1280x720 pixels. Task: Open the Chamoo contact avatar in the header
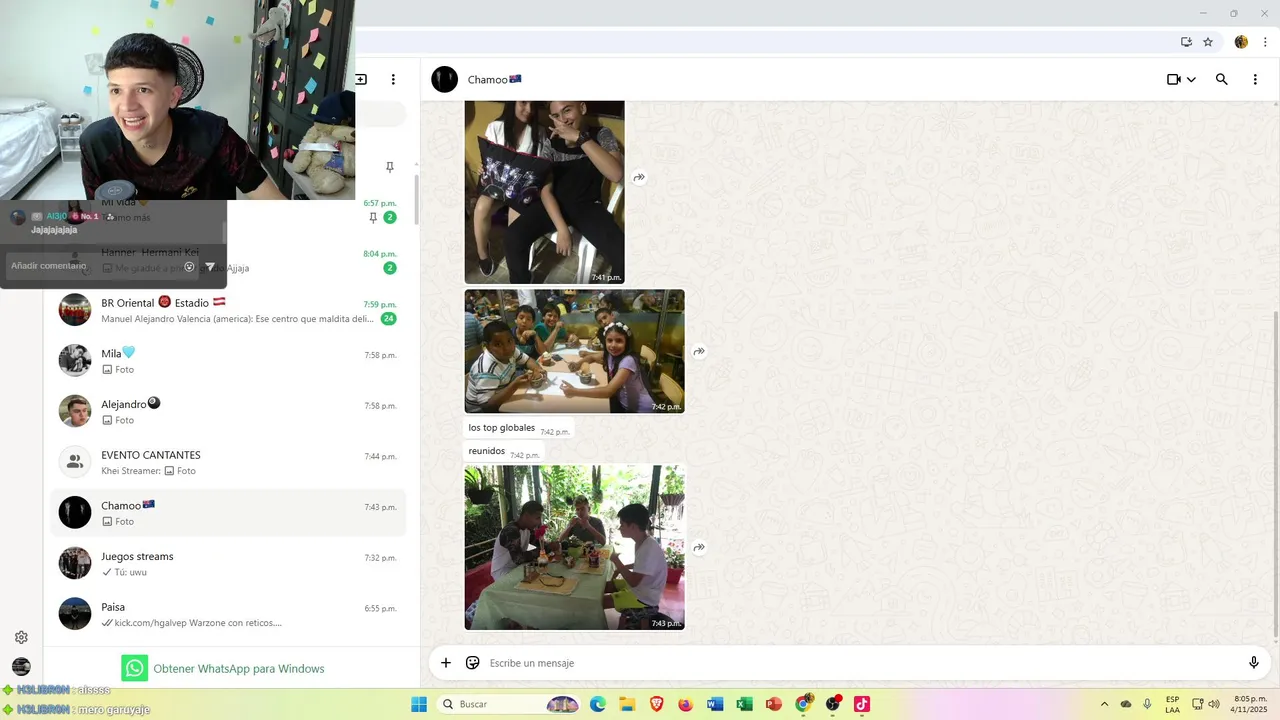pos(445,79)
